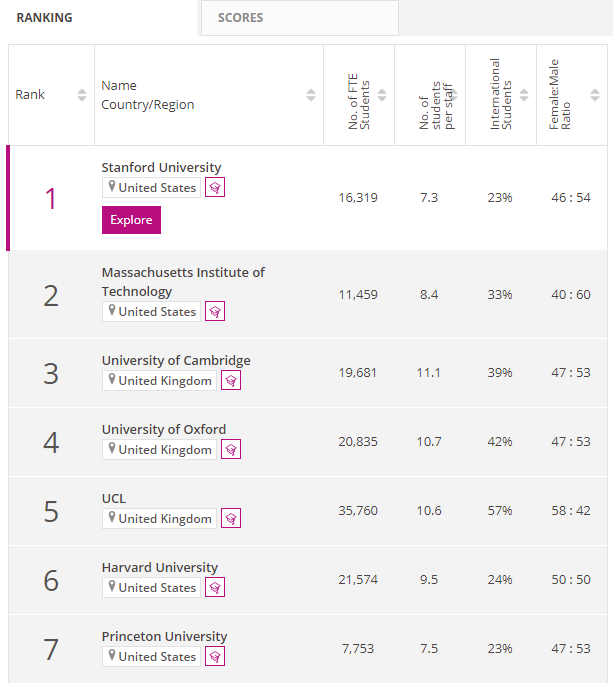Image resolution: width=613 pixels, height=683 pixels.
Task: Sort by Female:Male Ratio column
Action: (x=595, y=95)
